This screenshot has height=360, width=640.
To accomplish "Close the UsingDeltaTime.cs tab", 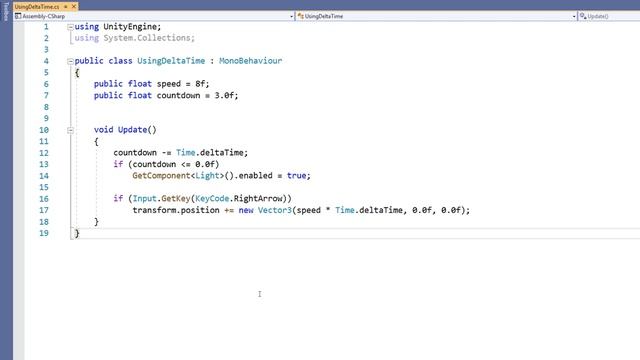I will [74, 7].
